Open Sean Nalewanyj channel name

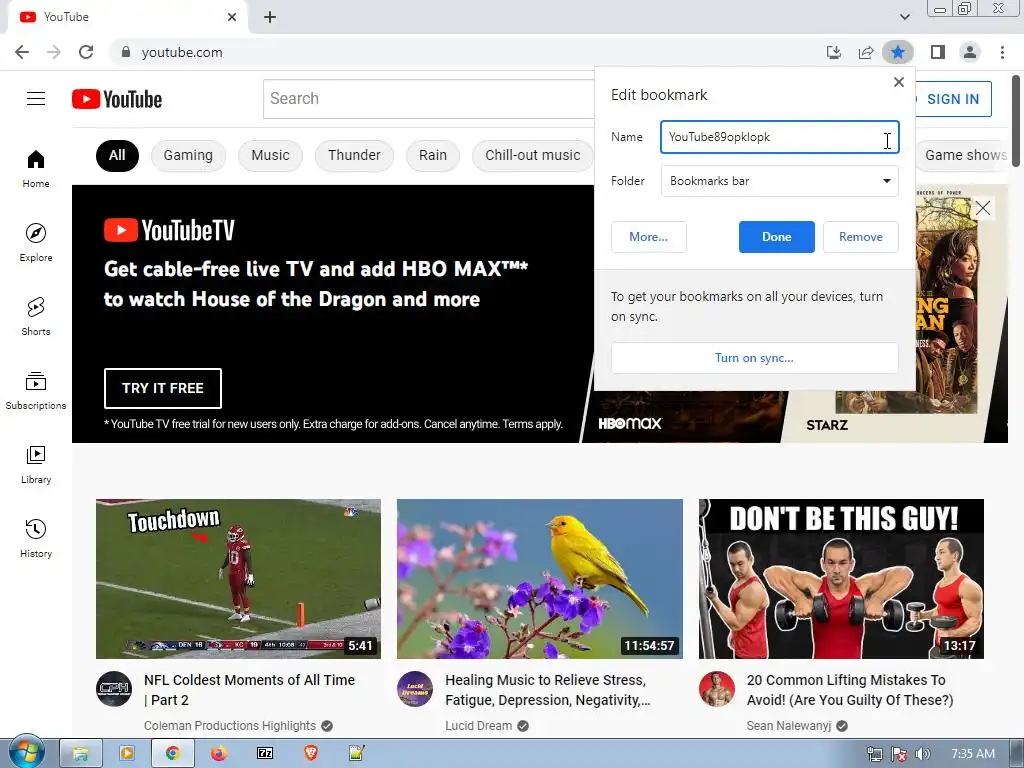click(788, 726)
